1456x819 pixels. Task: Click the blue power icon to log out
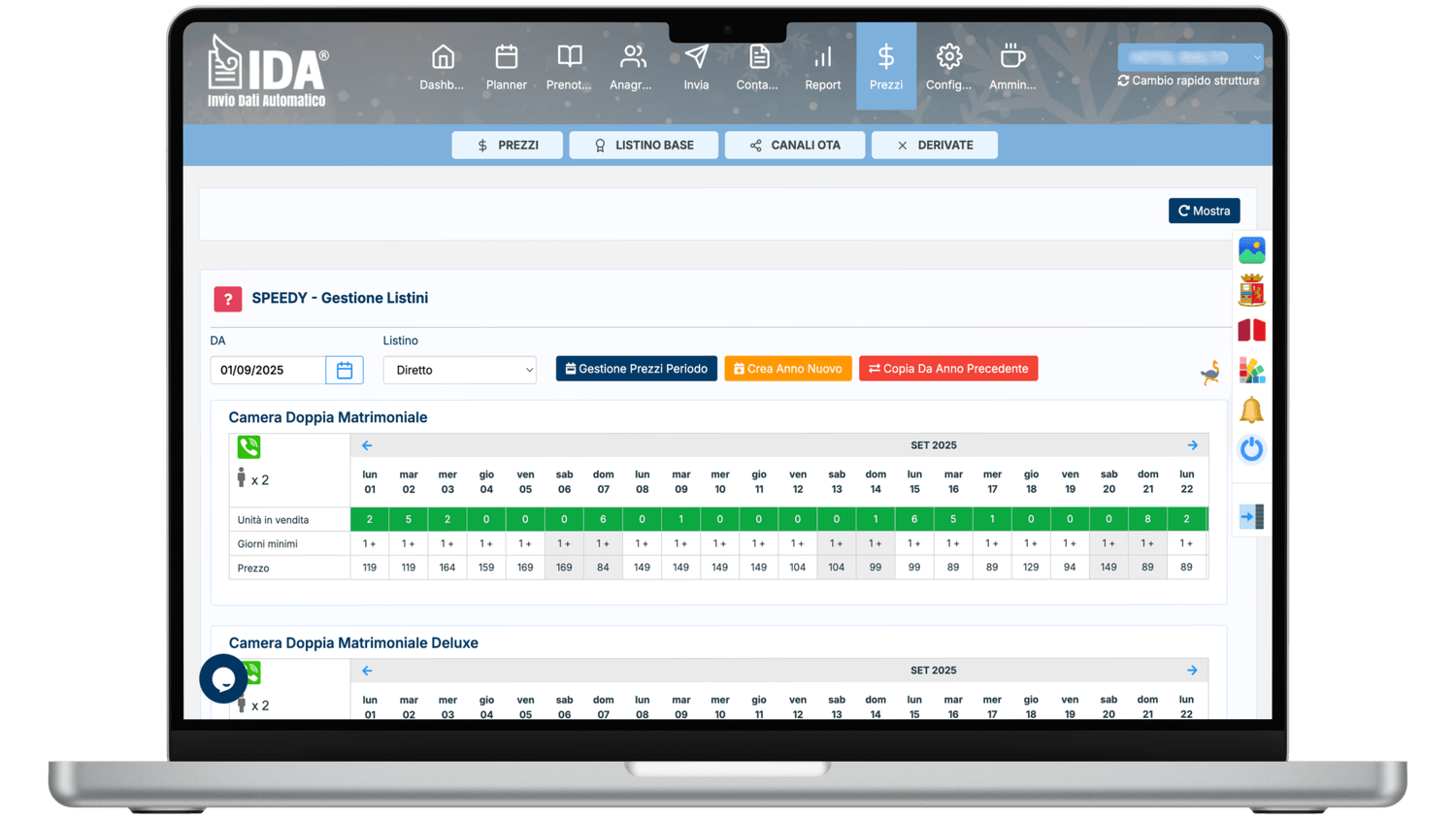coord(1251,449)
